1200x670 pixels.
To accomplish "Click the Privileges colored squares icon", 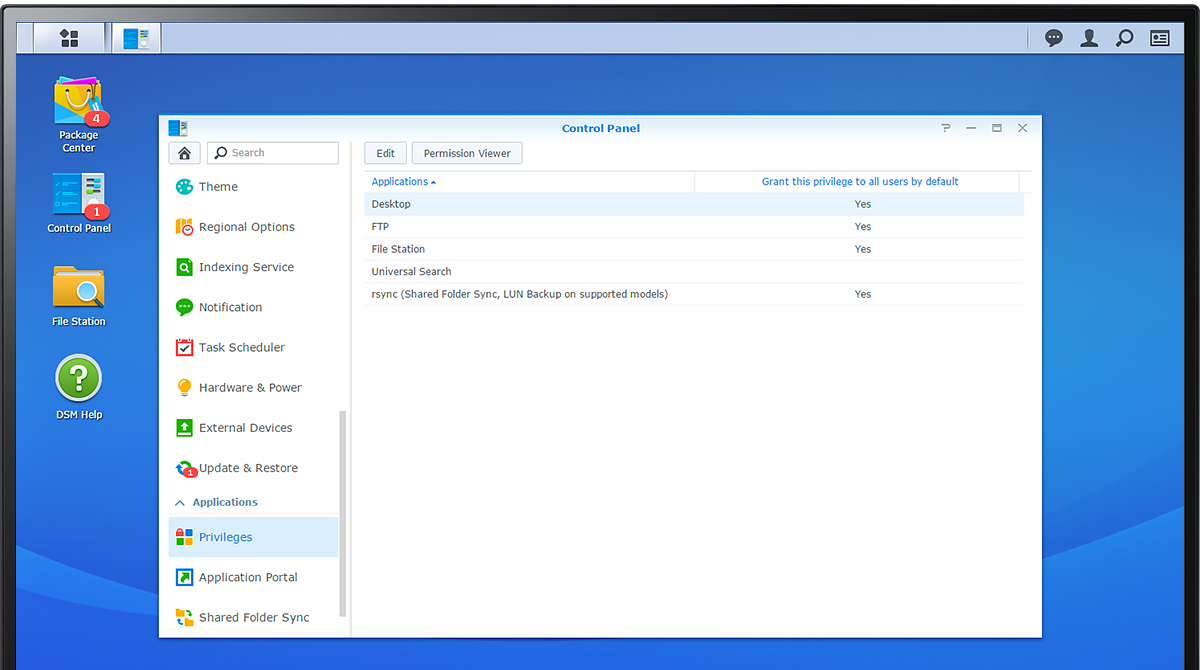I will (184, 537).
